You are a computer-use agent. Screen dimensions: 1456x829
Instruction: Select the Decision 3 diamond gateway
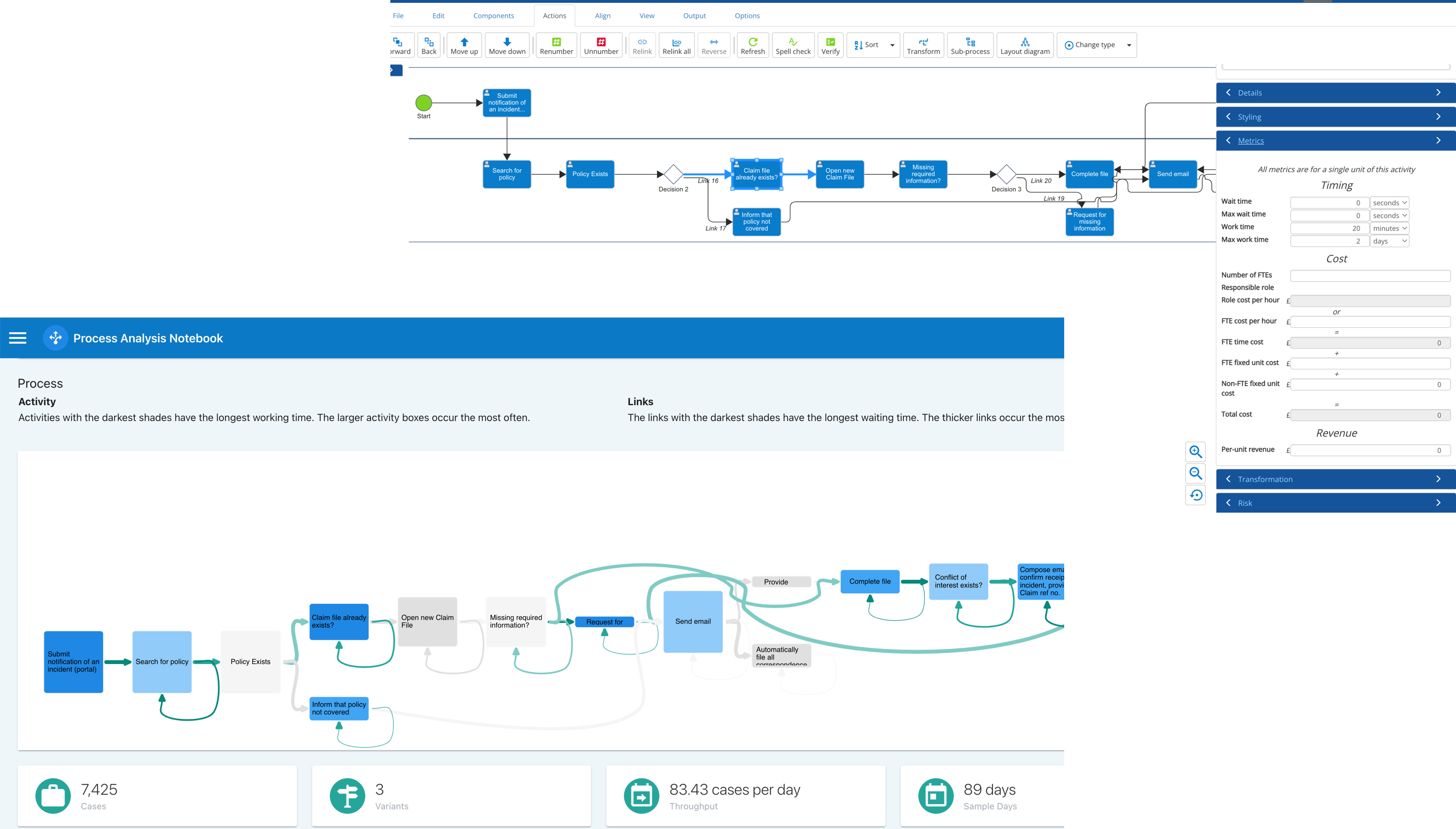[1006, 174]
